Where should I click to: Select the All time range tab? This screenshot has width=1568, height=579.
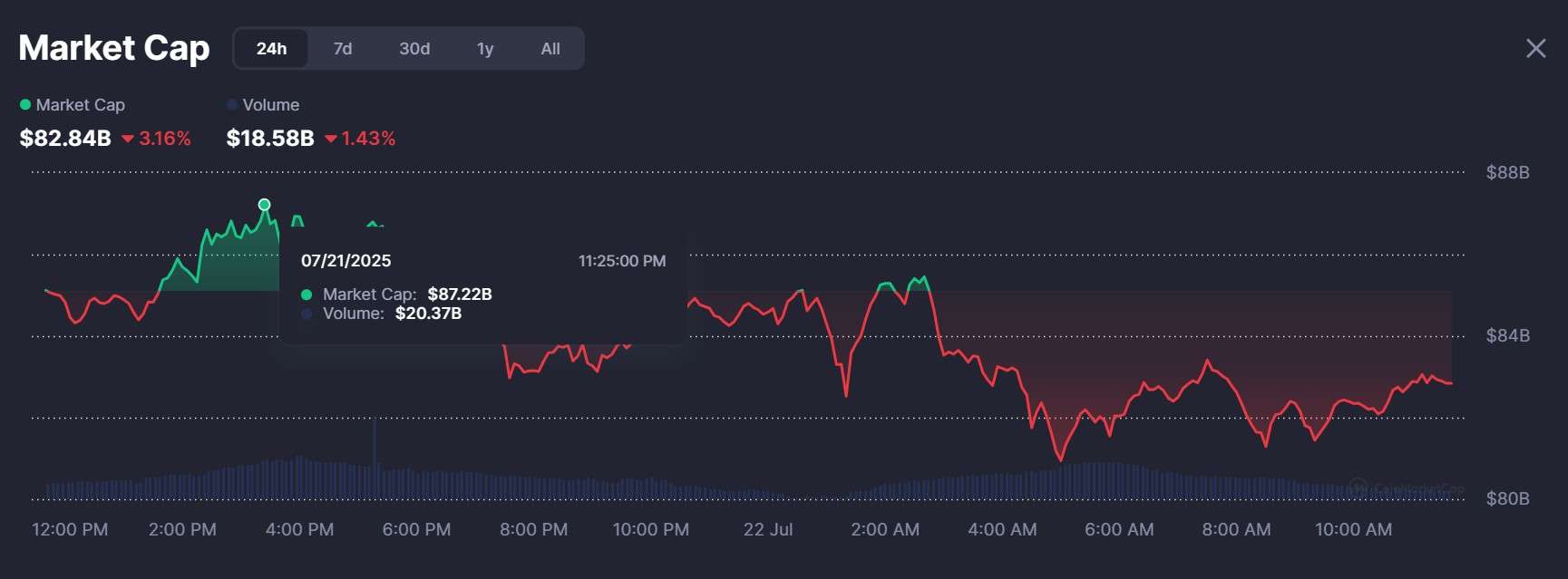click(x=550, y=49)
